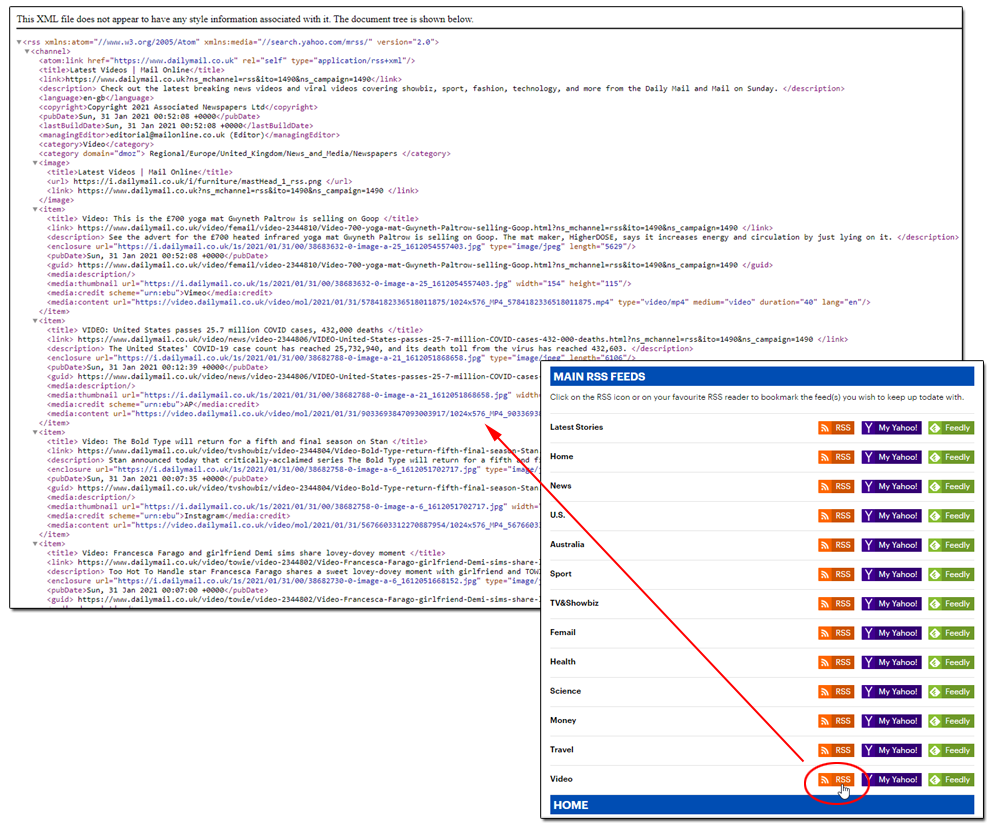This screenshot has height=829, width=1000.
Task: Open the Australia RSS feed
Action: (835, 545)
